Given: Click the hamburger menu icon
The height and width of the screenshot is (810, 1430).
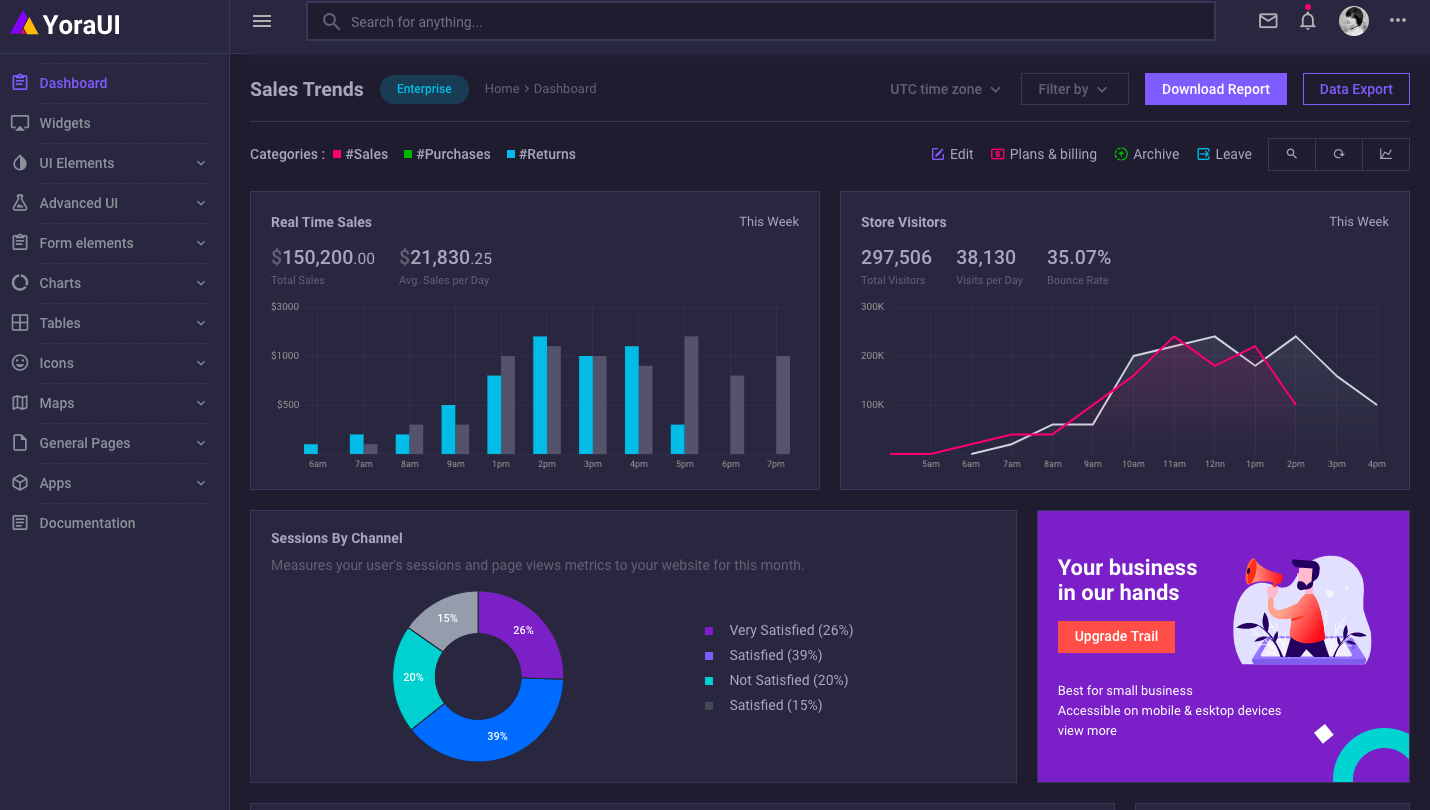Looking at the screenshot, I should pos(262,21).
